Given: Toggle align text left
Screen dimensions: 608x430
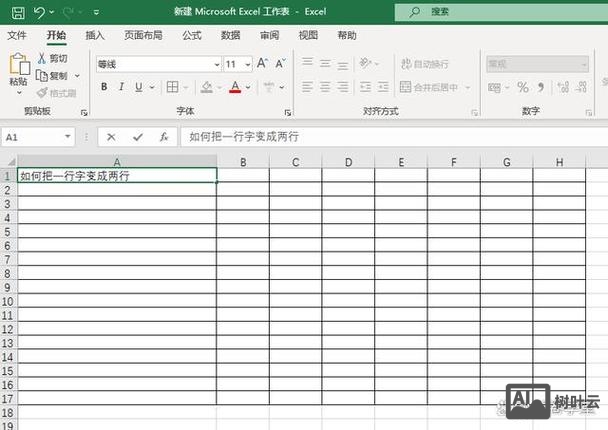Looking at the screenshot, I should tap(307, 87).
